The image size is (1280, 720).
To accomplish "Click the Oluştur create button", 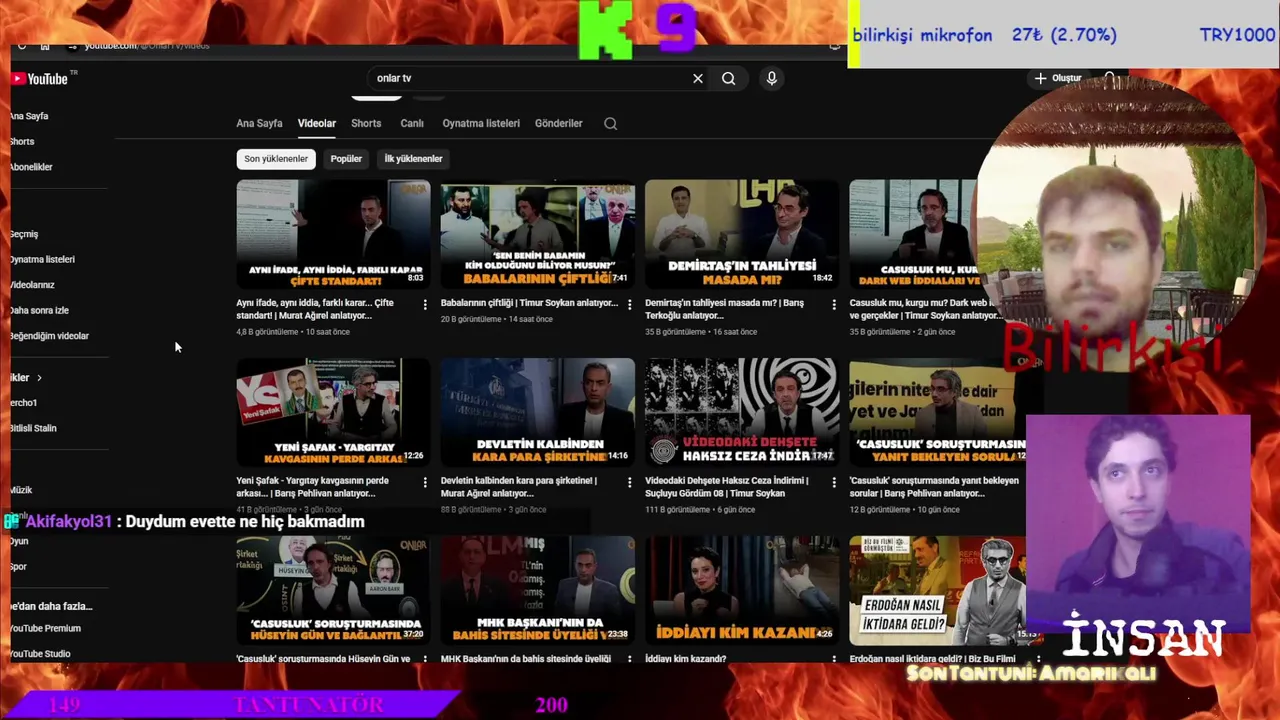I will [1058, 78].
